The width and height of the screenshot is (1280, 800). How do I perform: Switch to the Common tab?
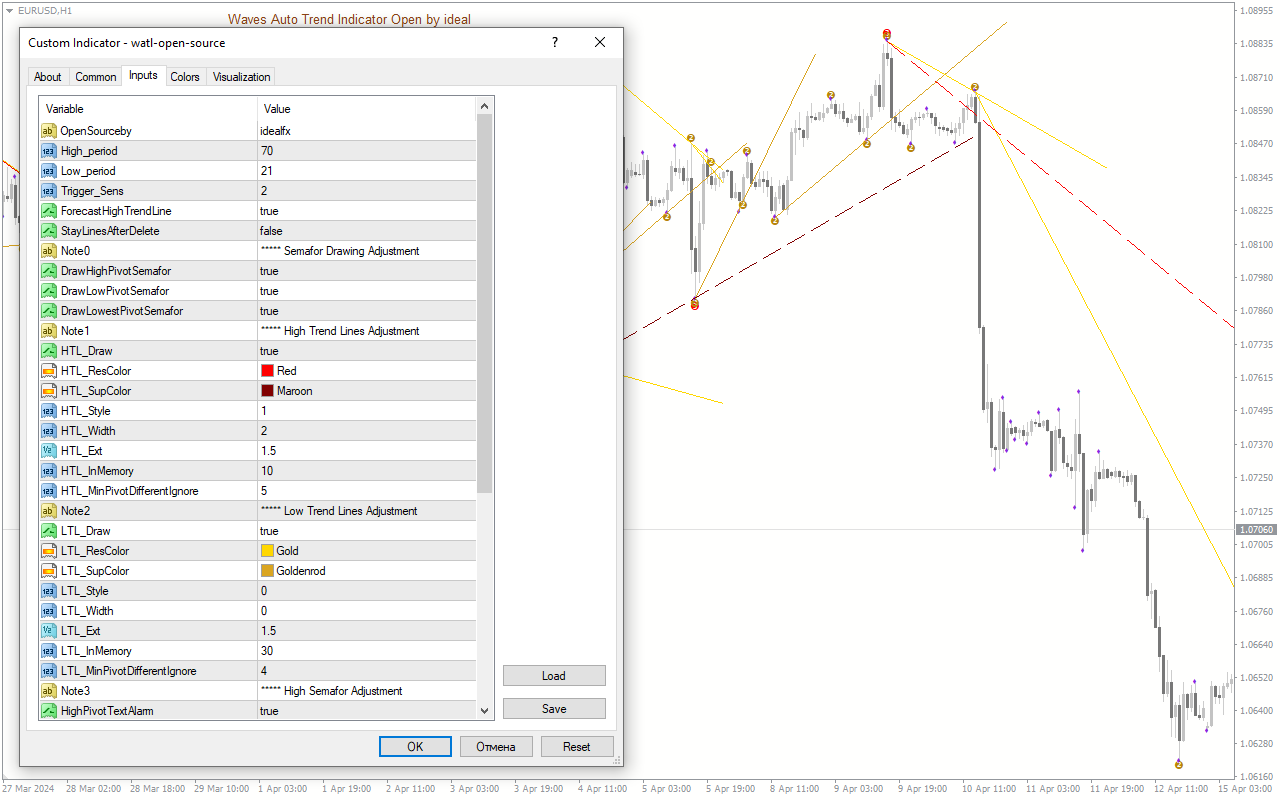click(96, 77)
